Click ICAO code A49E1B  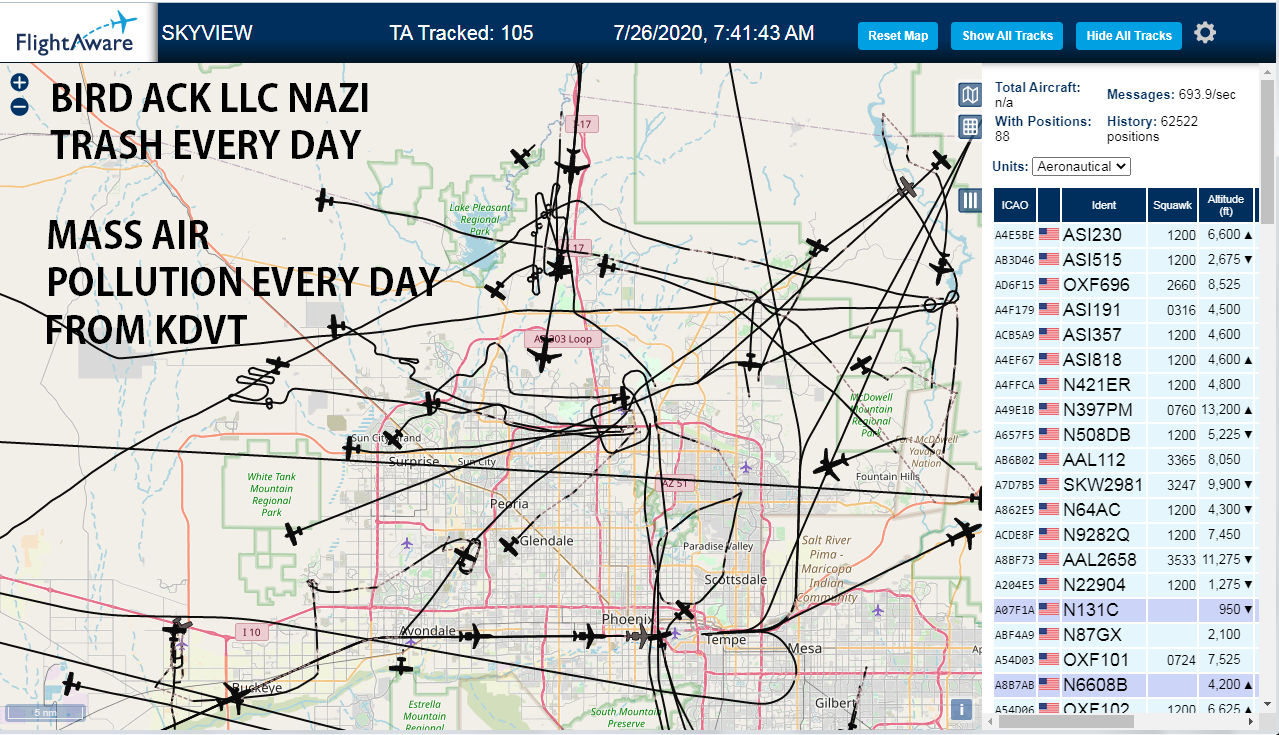click(1014, 410)
